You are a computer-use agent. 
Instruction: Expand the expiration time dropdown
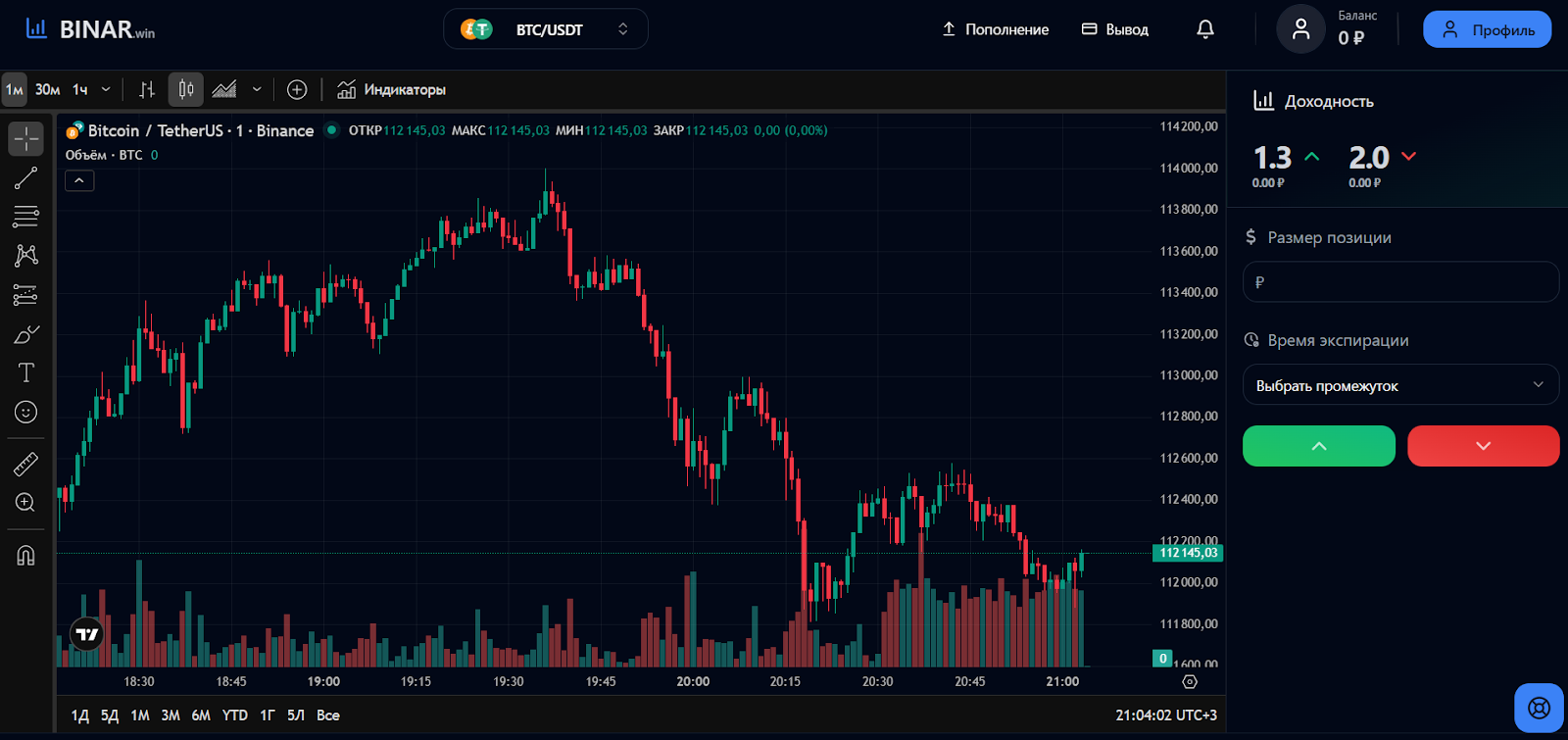tap(1400, 385)
